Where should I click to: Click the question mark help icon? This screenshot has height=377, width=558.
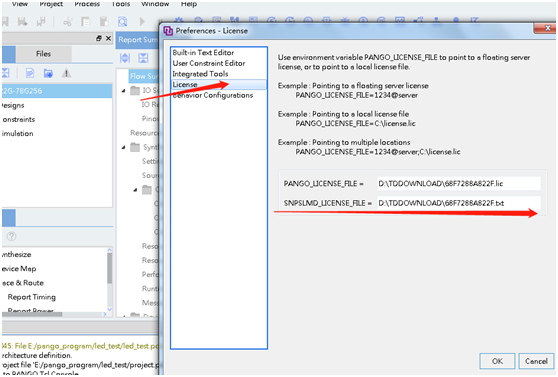pos(11,236)
